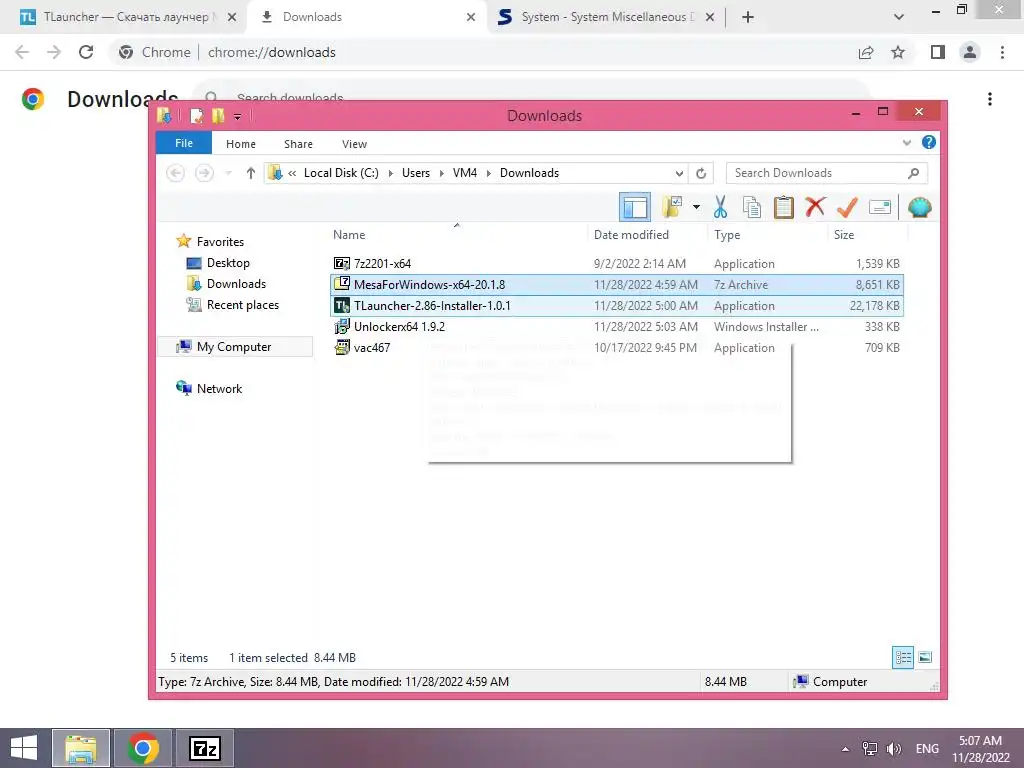Click the VM4 breadcrumb segment
Viewport: 1024px width, 768px height.
coord(464,173)
